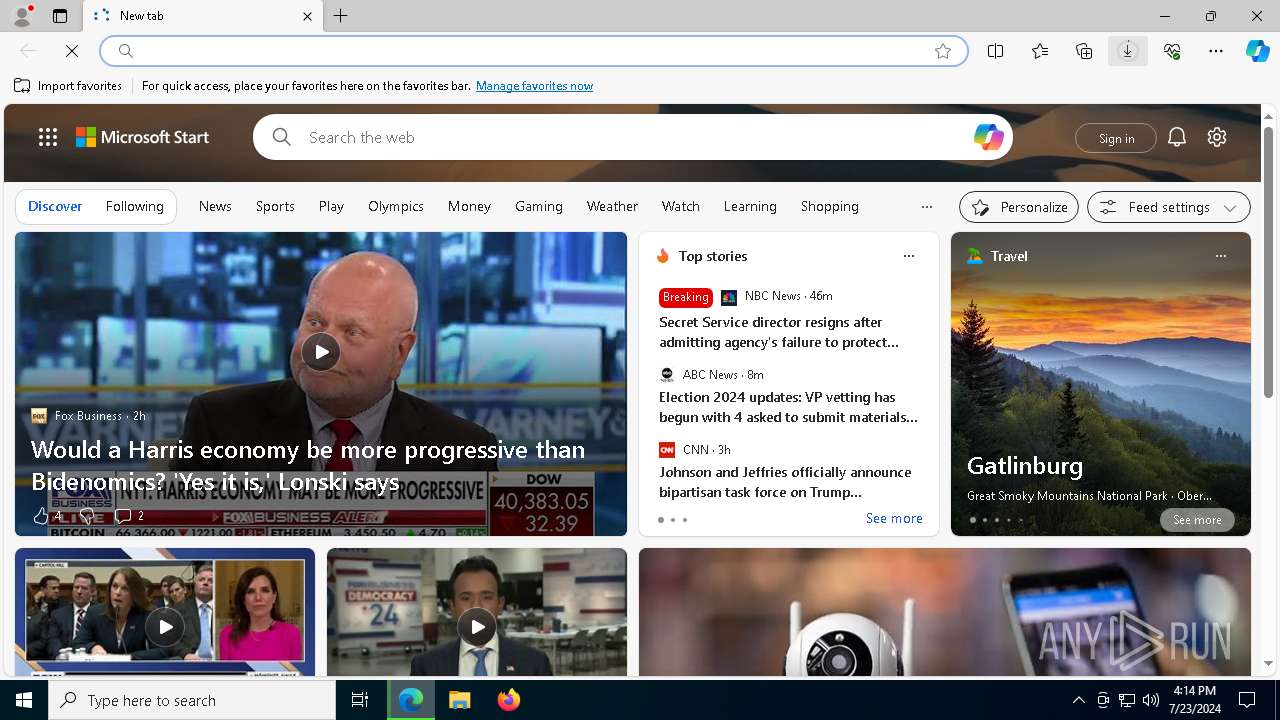Click Import favorites button
This screenshot has width=1280, height=720.
click(x=68, y=86)
